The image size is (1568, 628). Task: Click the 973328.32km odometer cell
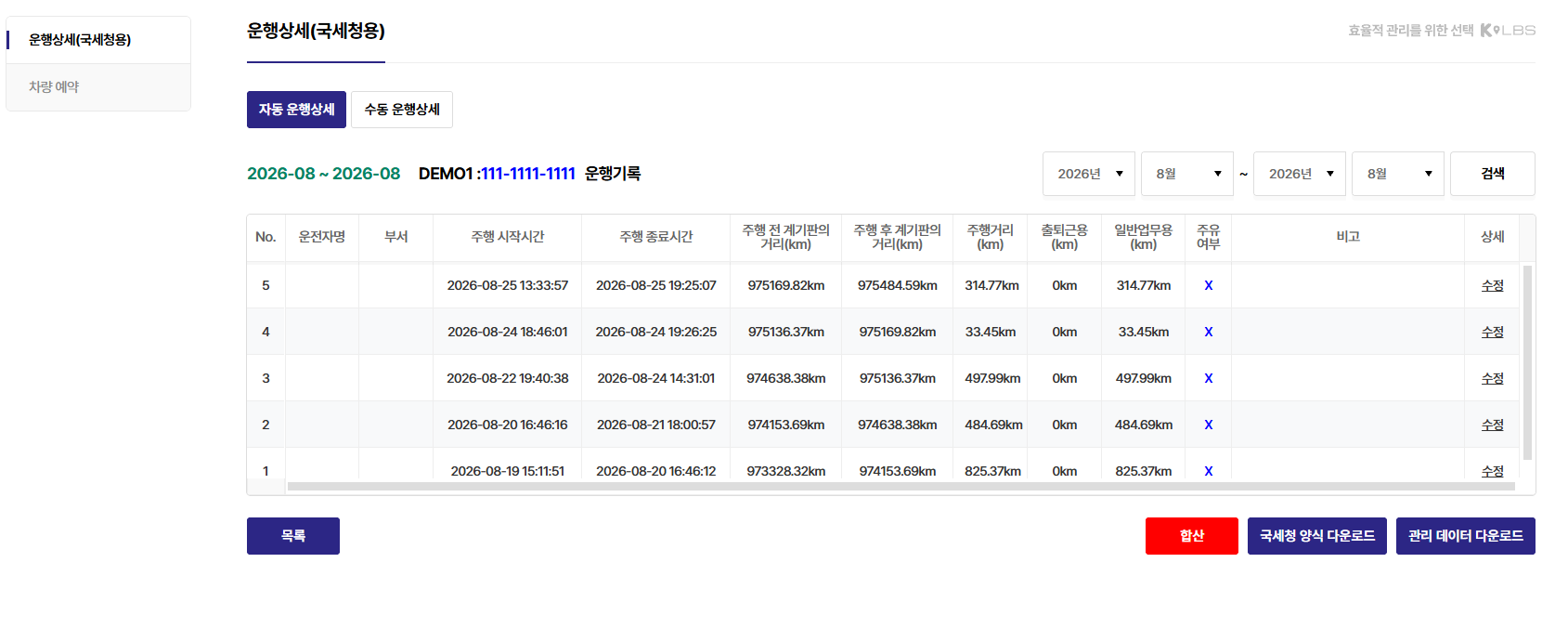[x=786, y=471]
